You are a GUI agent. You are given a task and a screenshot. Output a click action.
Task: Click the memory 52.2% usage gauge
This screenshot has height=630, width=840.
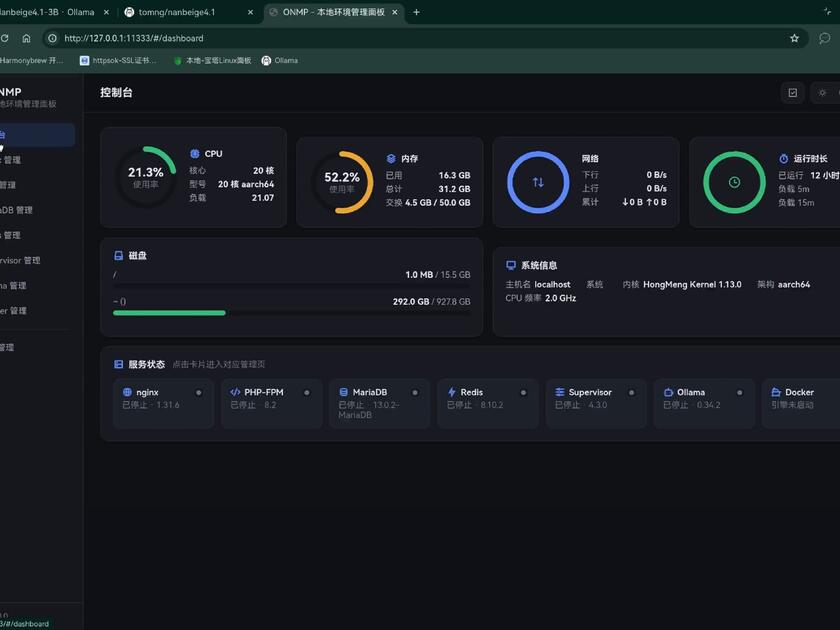point(342,182)
